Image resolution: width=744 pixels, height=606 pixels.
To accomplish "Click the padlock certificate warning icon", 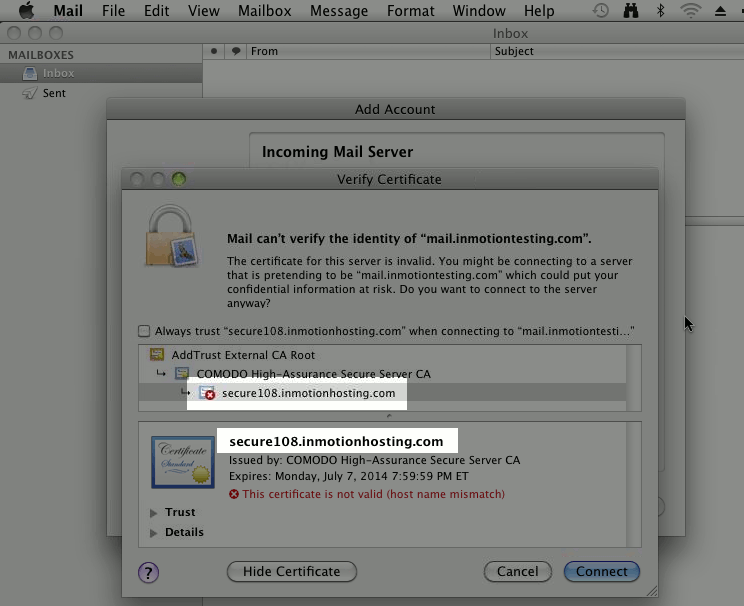I will click(171, 236).
